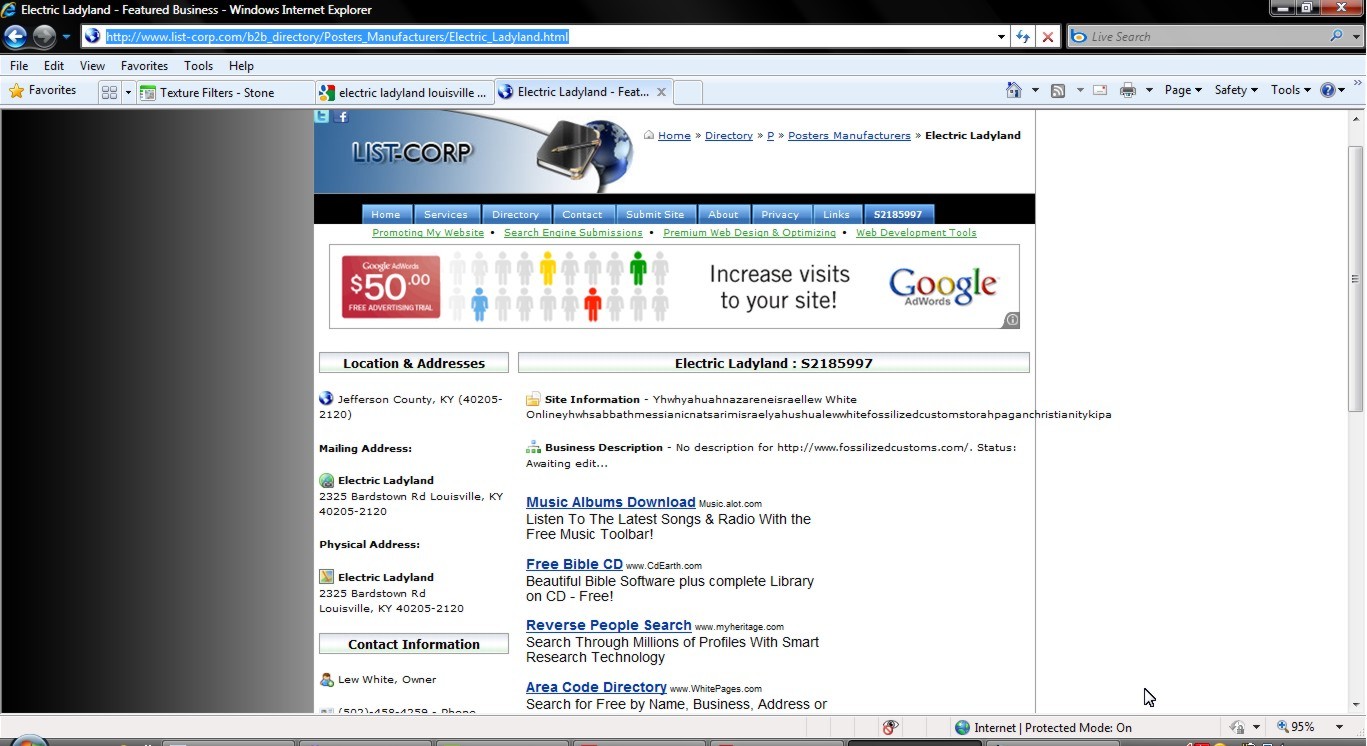This screenshot has height=746, width=1367.
Task: Open the Free Bible CD ad link
Action: (x=574, y=564)
